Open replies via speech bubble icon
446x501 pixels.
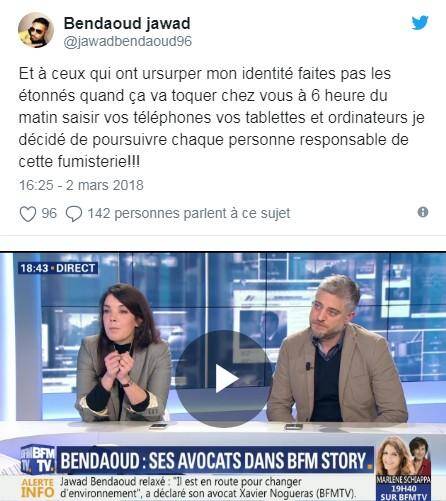pos(74,214)
